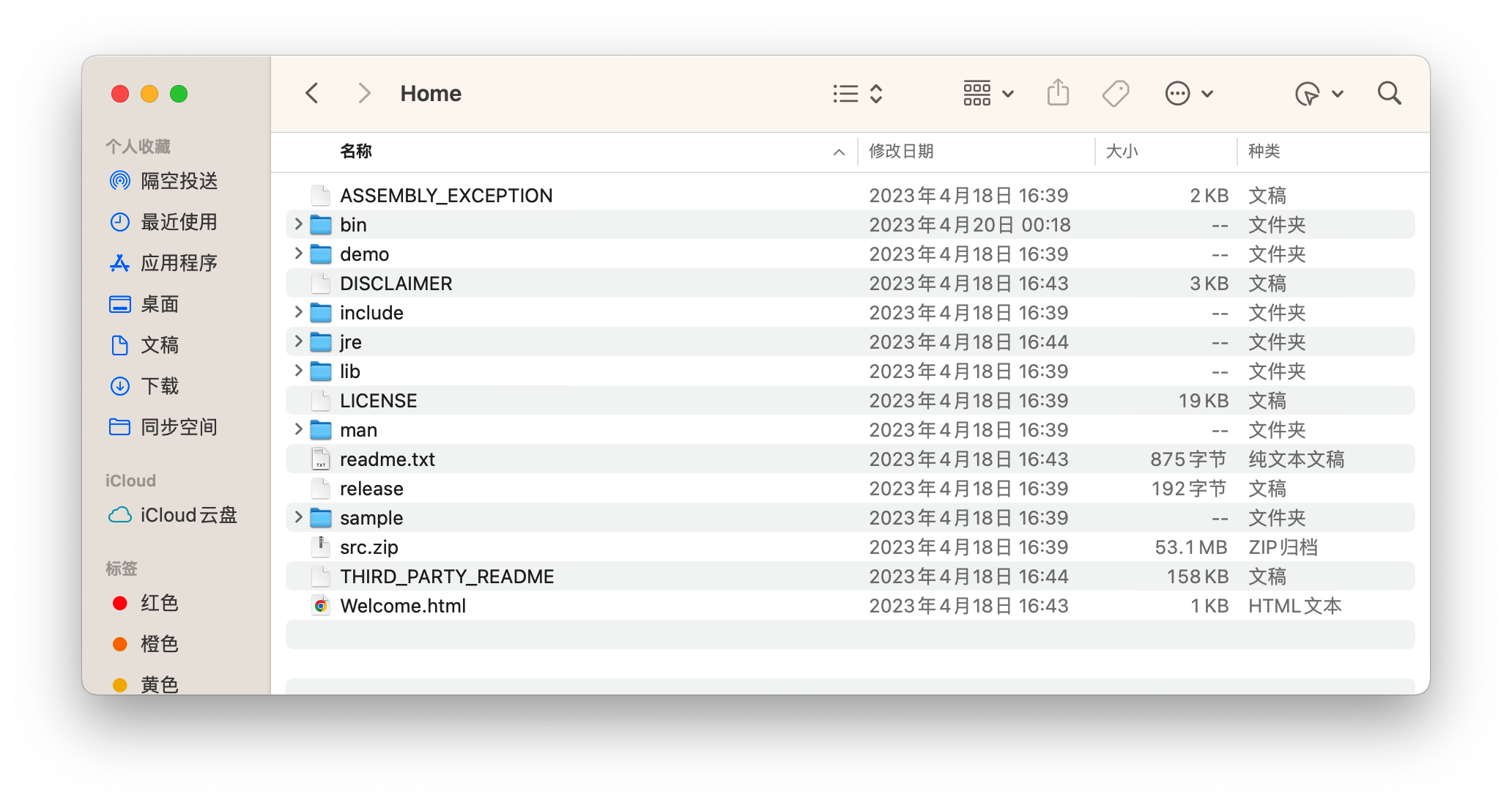Click the HTML文本 kind cell
Image resolution: width=1512 pixels, height=803 pixels.
click(x=1294, y=606)
